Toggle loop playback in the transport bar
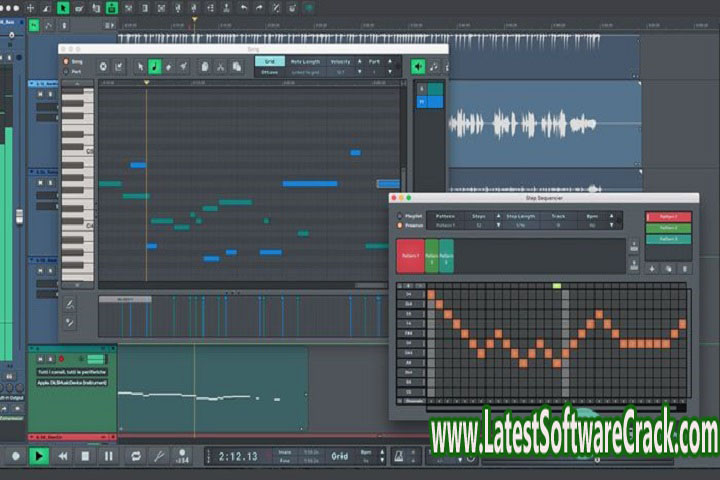The width and height of the screenshot is (720, 480). click(136, 456)
